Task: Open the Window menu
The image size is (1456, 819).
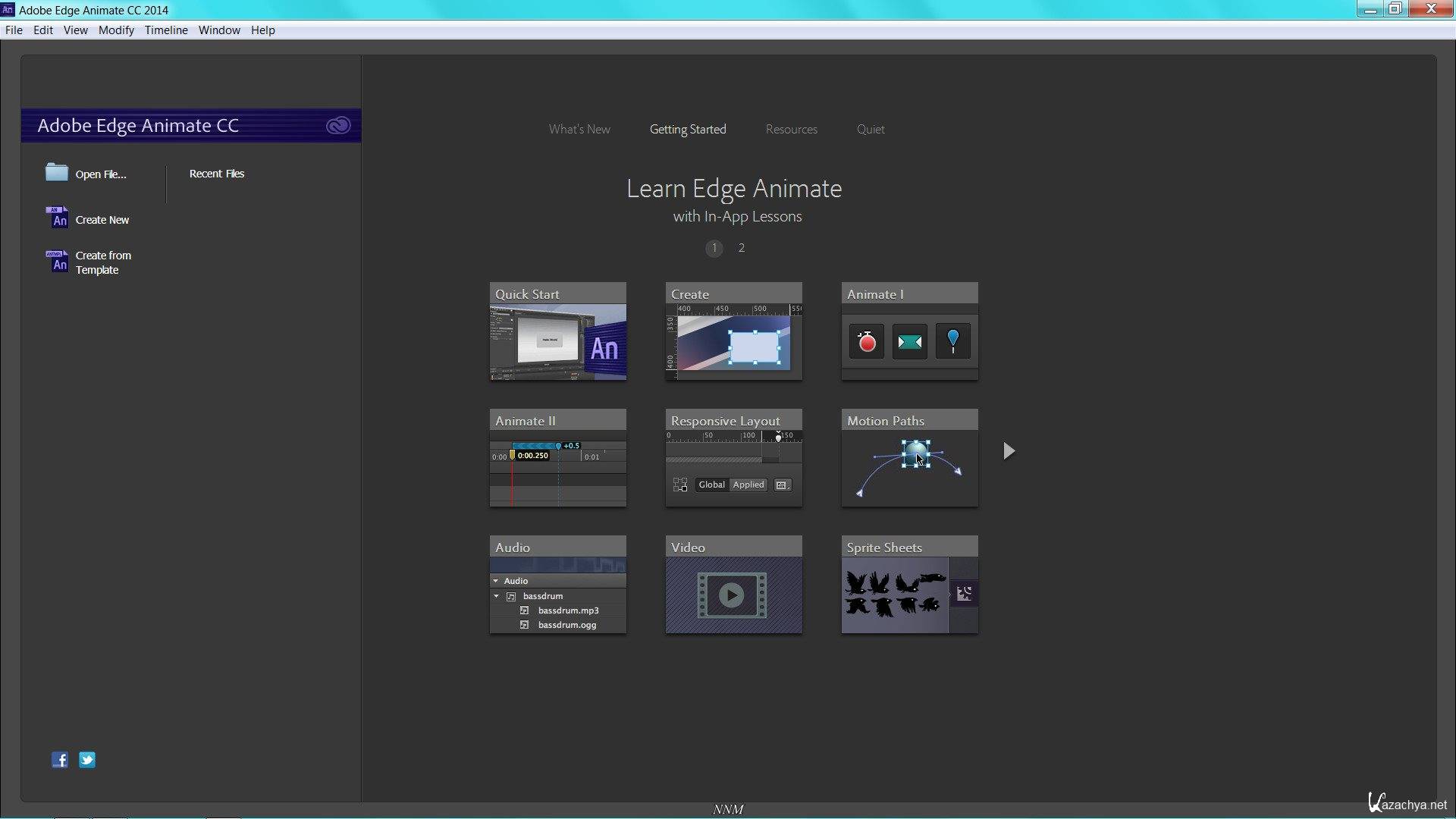Action: coord(219,30)
